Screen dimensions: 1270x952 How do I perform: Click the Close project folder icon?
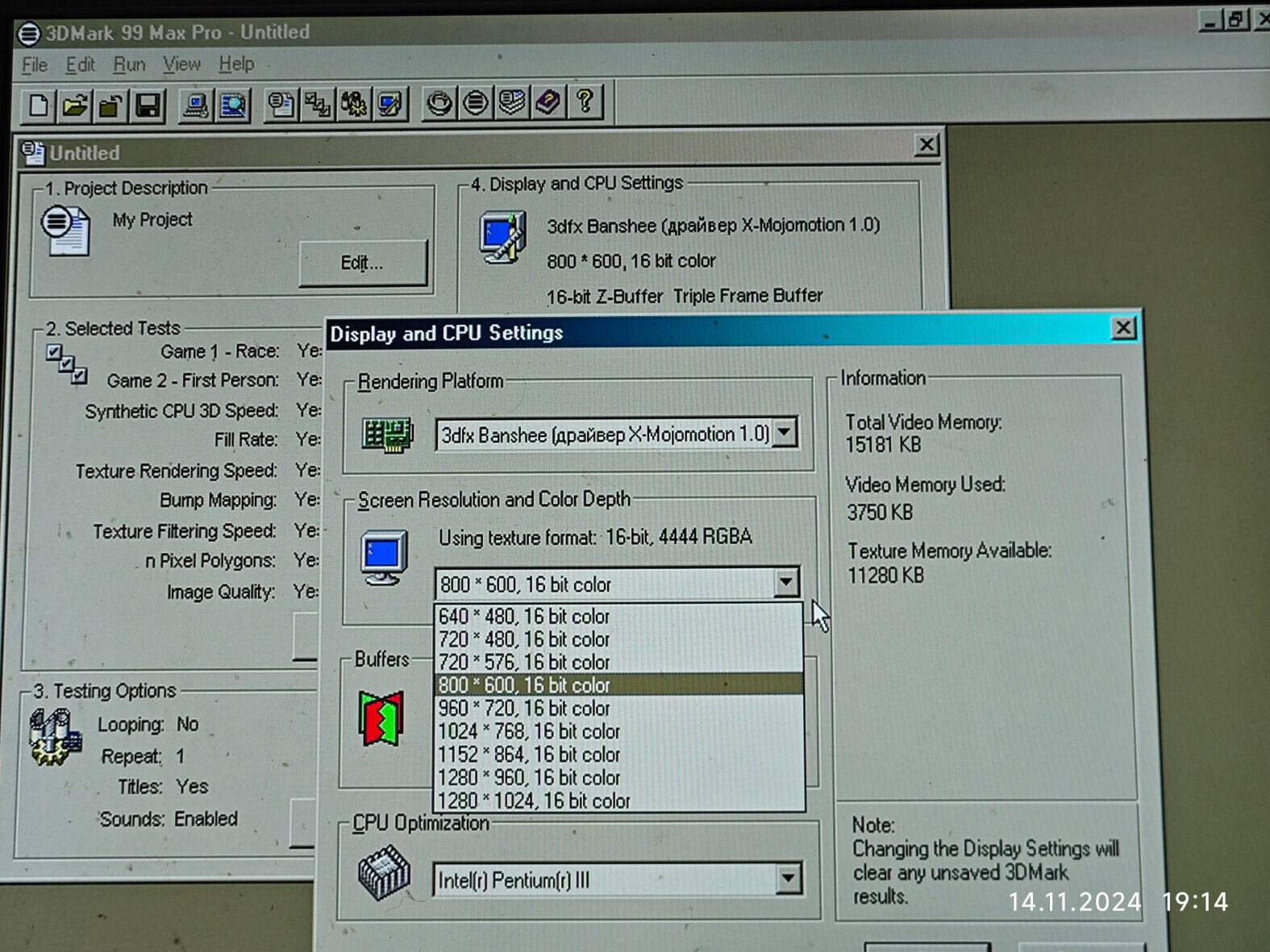click(x=111, y=106)
